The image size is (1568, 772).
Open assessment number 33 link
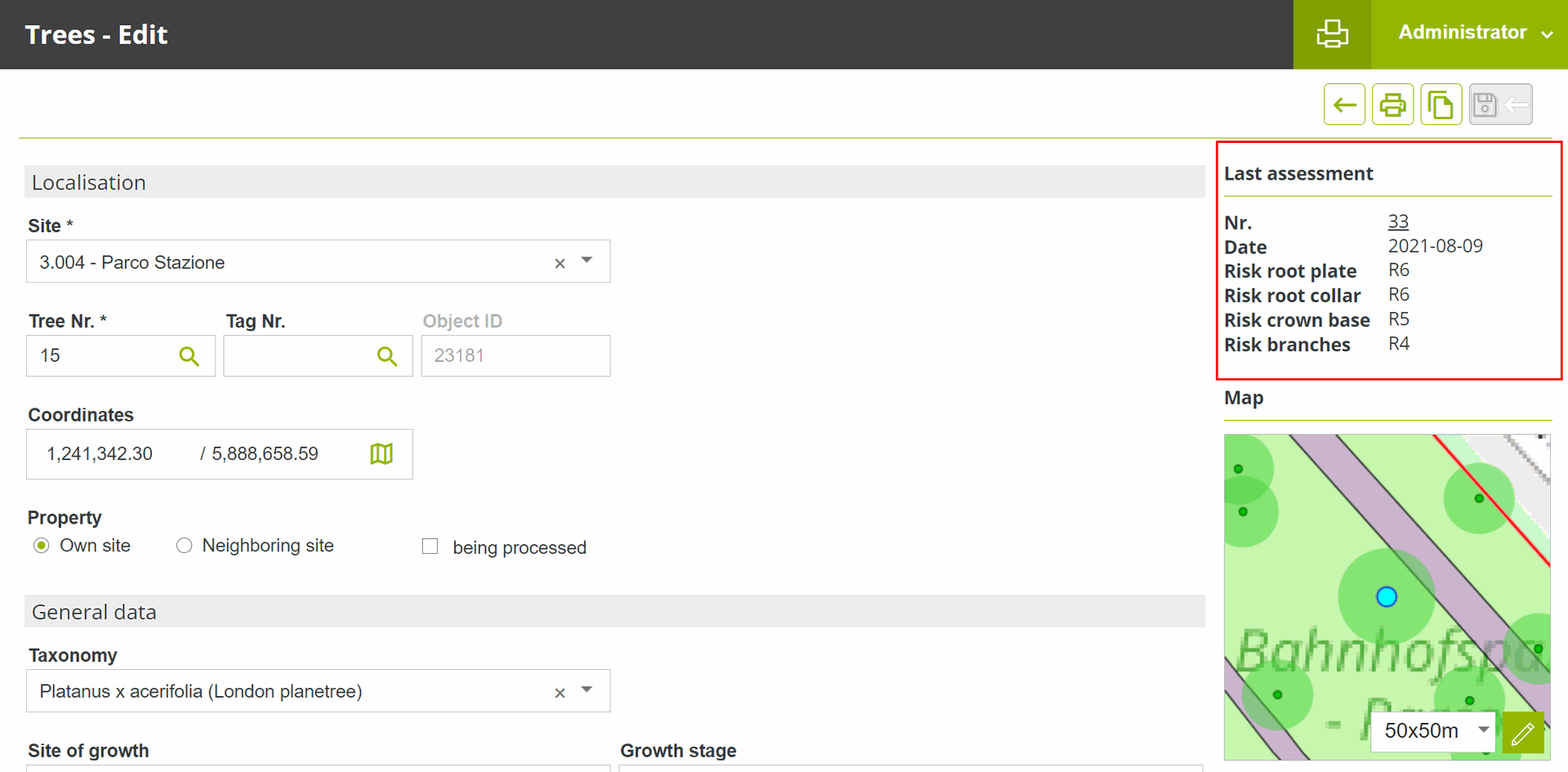coord(1397,221)
